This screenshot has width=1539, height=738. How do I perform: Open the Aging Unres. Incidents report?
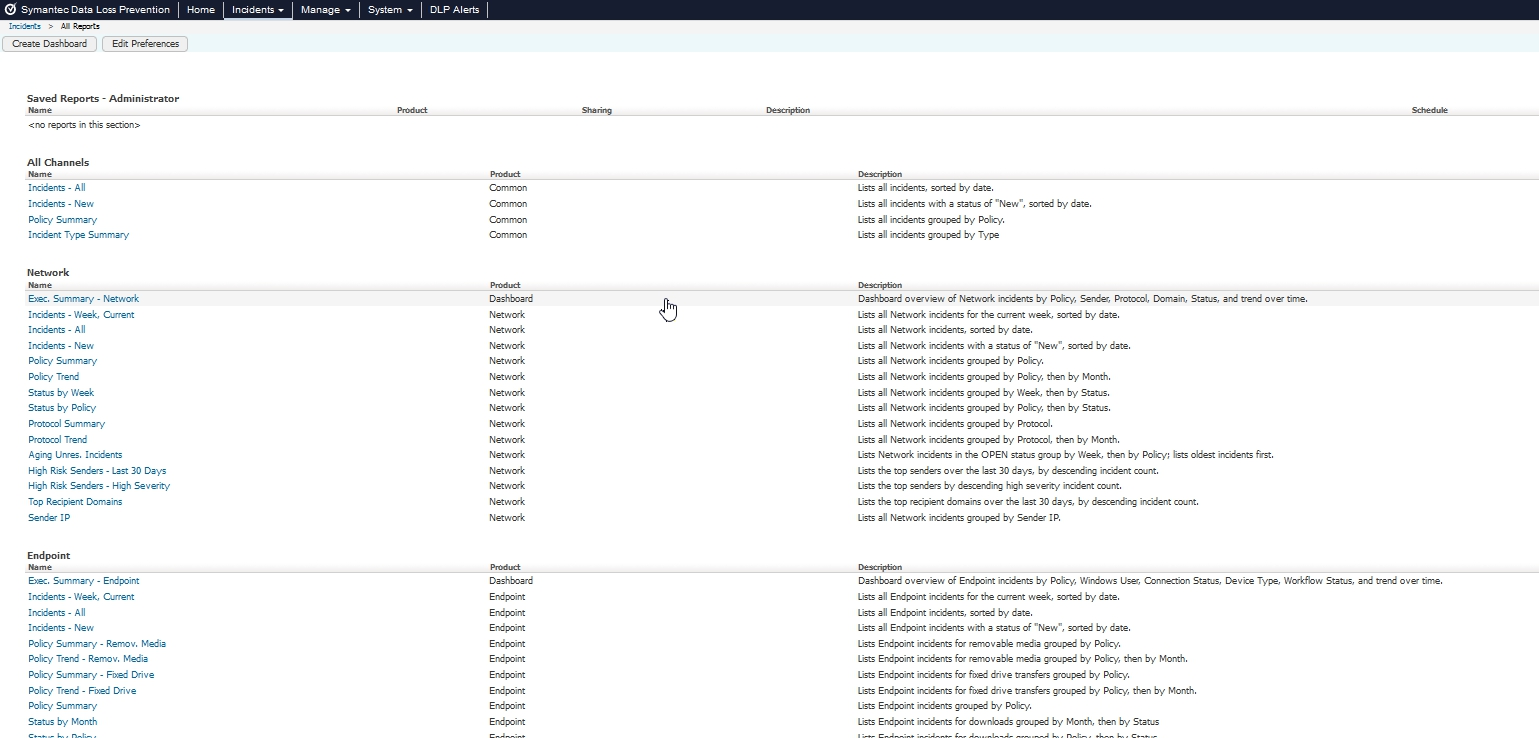click(75, 455)
